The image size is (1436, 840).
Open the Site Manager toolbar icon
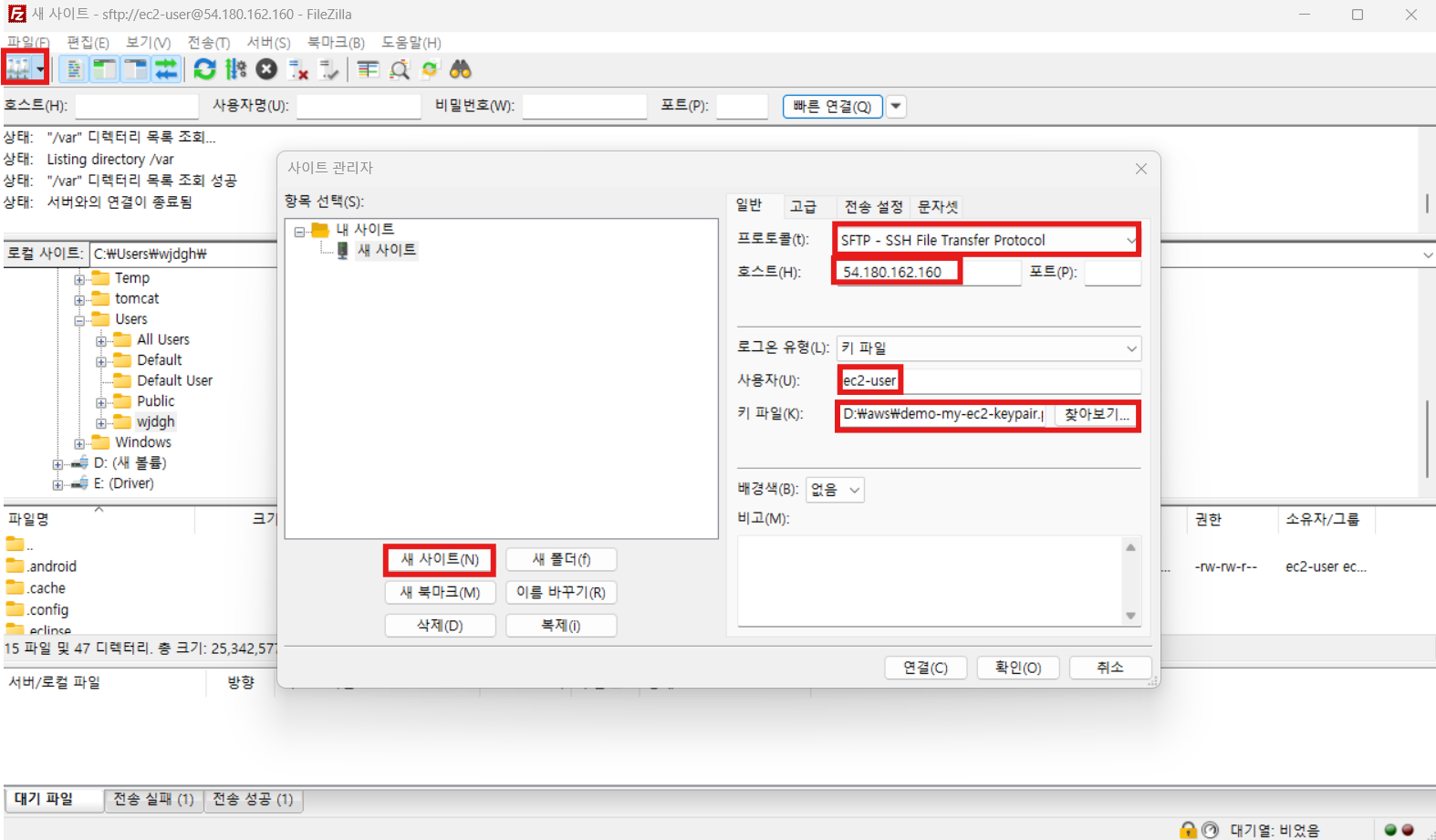[18, 68]
